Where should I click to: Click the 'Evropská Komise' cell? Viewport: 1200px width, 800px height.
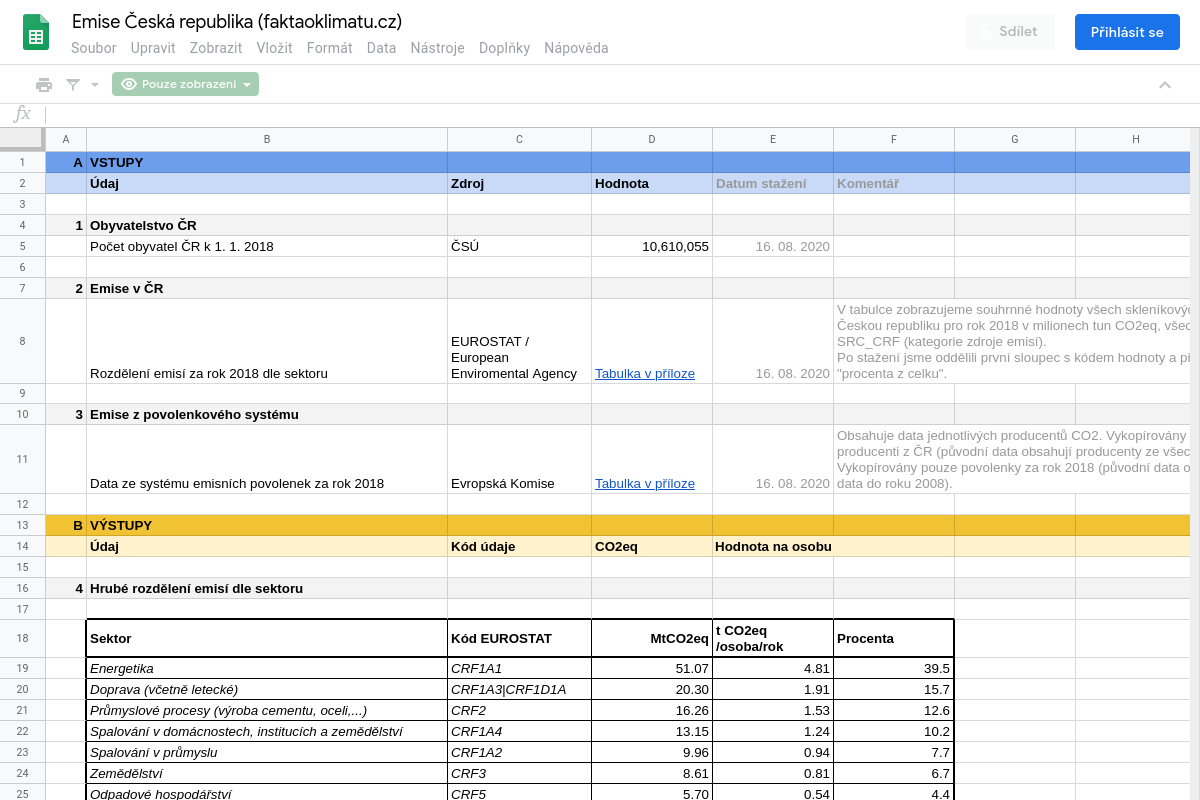point(519,459)
